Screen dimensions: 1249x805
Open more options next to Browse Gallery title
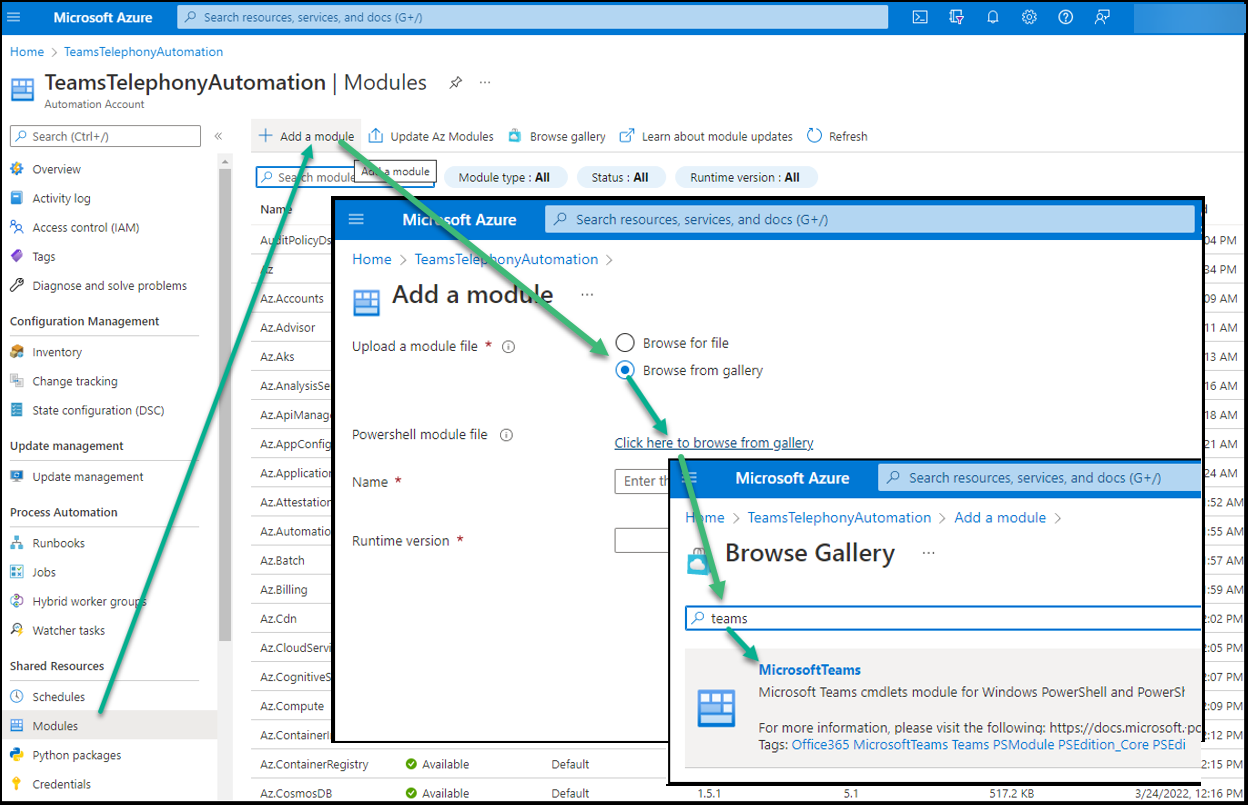pyautogui.click(x=929, y=553)
